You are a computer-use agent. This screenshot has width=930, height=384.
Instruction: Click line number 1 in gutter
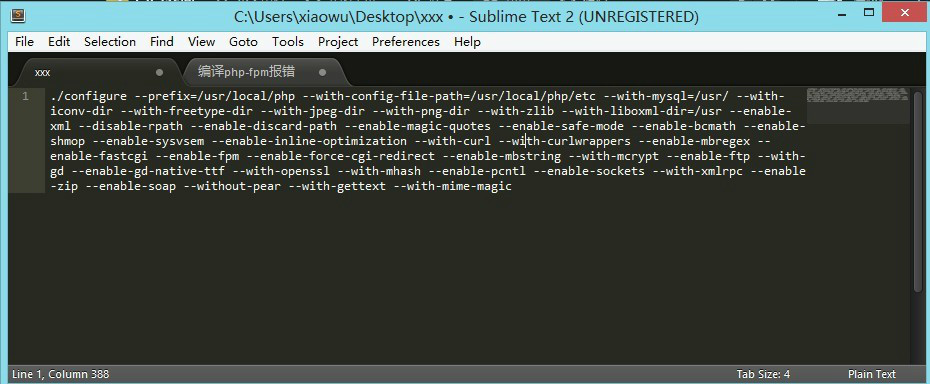click(x=26, y=96)
